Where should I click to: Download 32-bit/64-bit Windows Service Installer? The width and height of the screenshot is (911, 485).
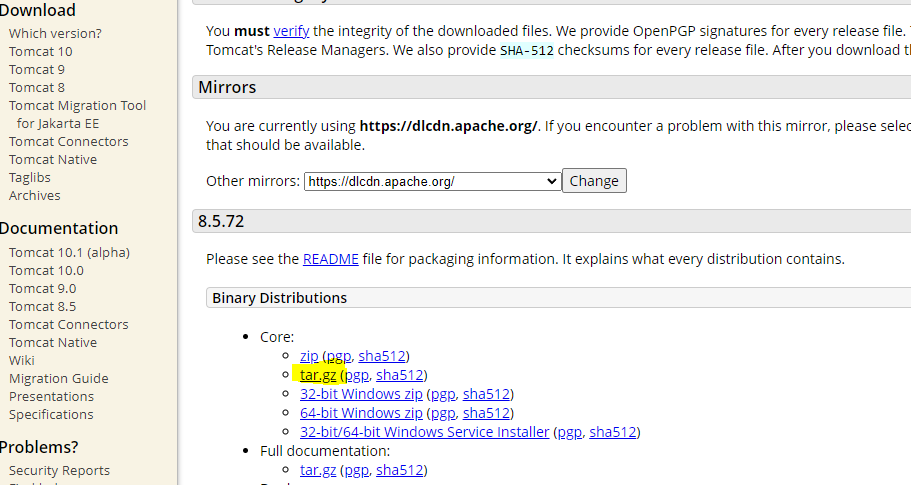425,432
